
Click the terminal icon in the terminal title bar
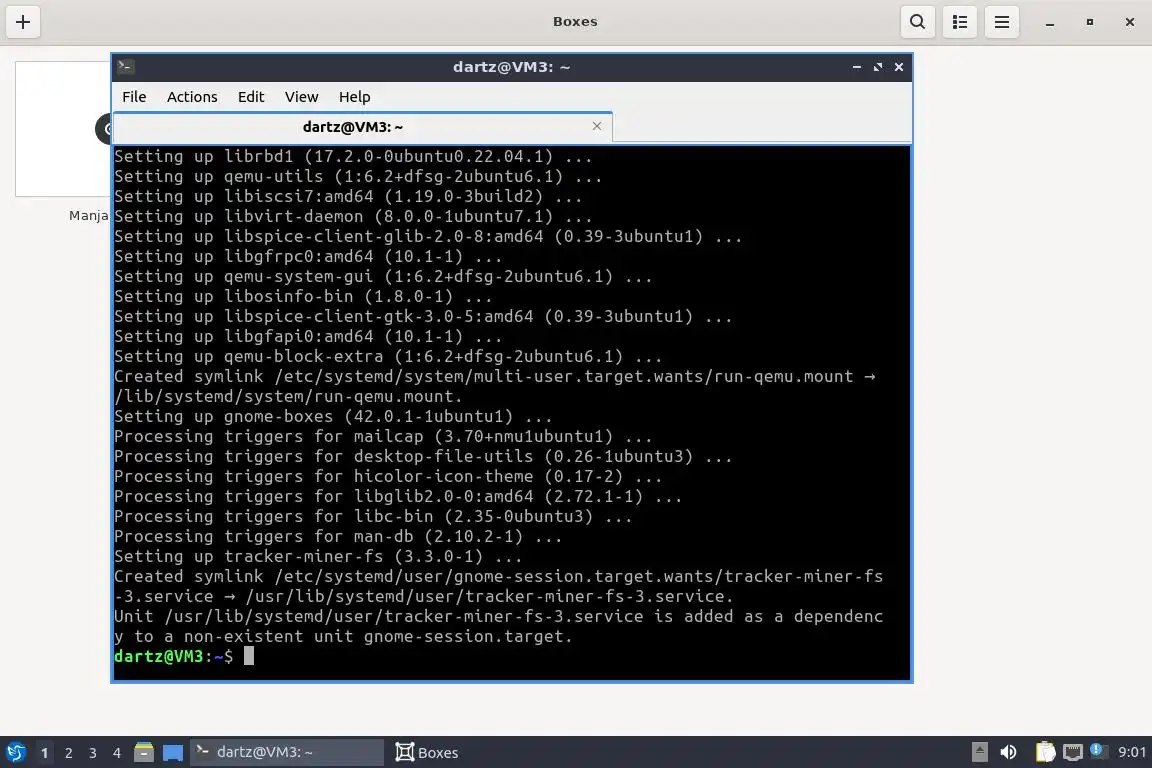tap(125, 67)
